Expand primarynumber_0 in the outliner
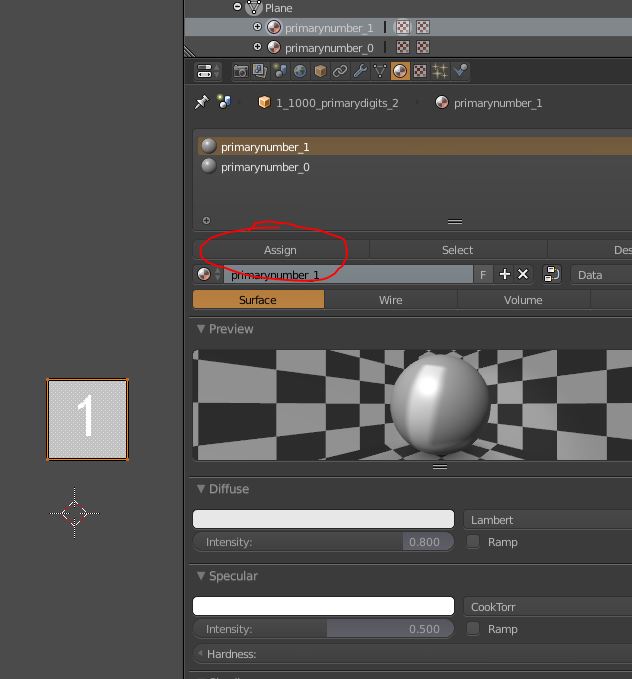This screenshot has width=632, height=679. [257, 47]
